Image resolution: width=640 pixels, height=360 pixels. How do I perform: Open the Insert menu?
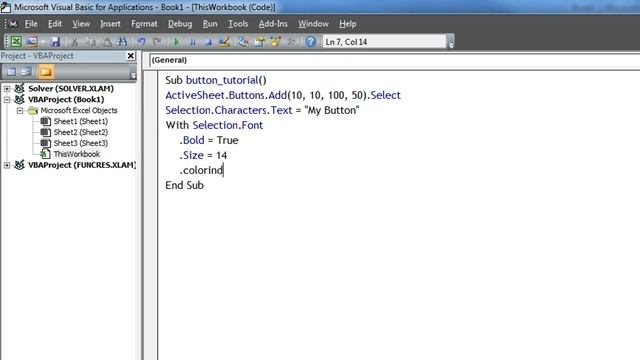pyautogui.click(x=110, y=24)
